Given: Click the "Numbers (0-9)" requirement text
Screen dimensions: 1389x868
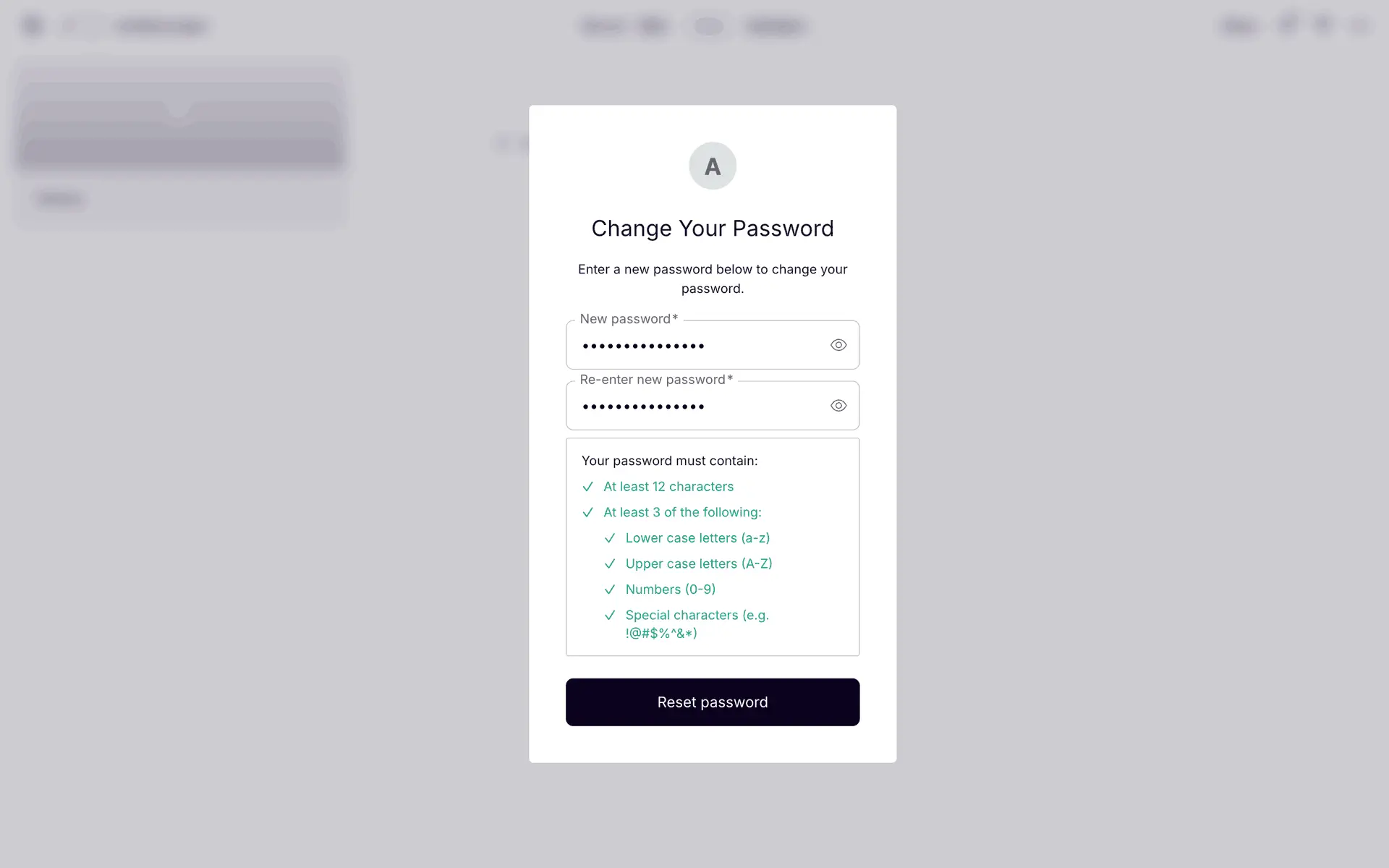Looking at the screenshot, I should tap(670, 590).
